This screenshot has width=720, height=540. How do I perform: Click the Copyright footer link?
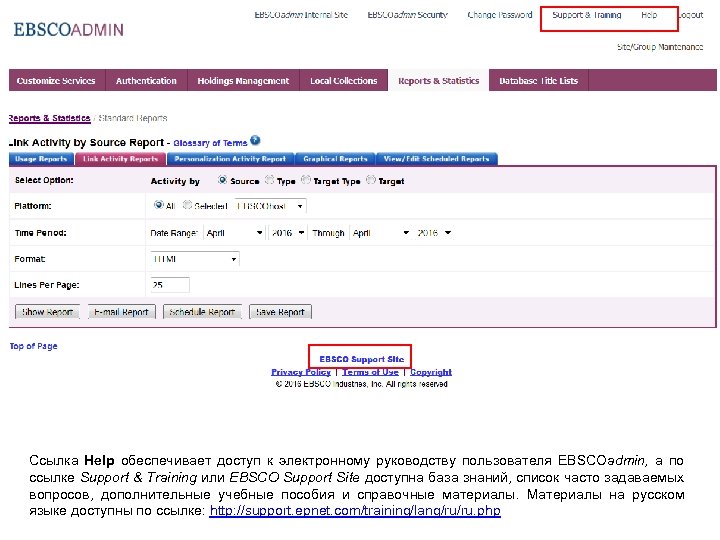[431, 372]
